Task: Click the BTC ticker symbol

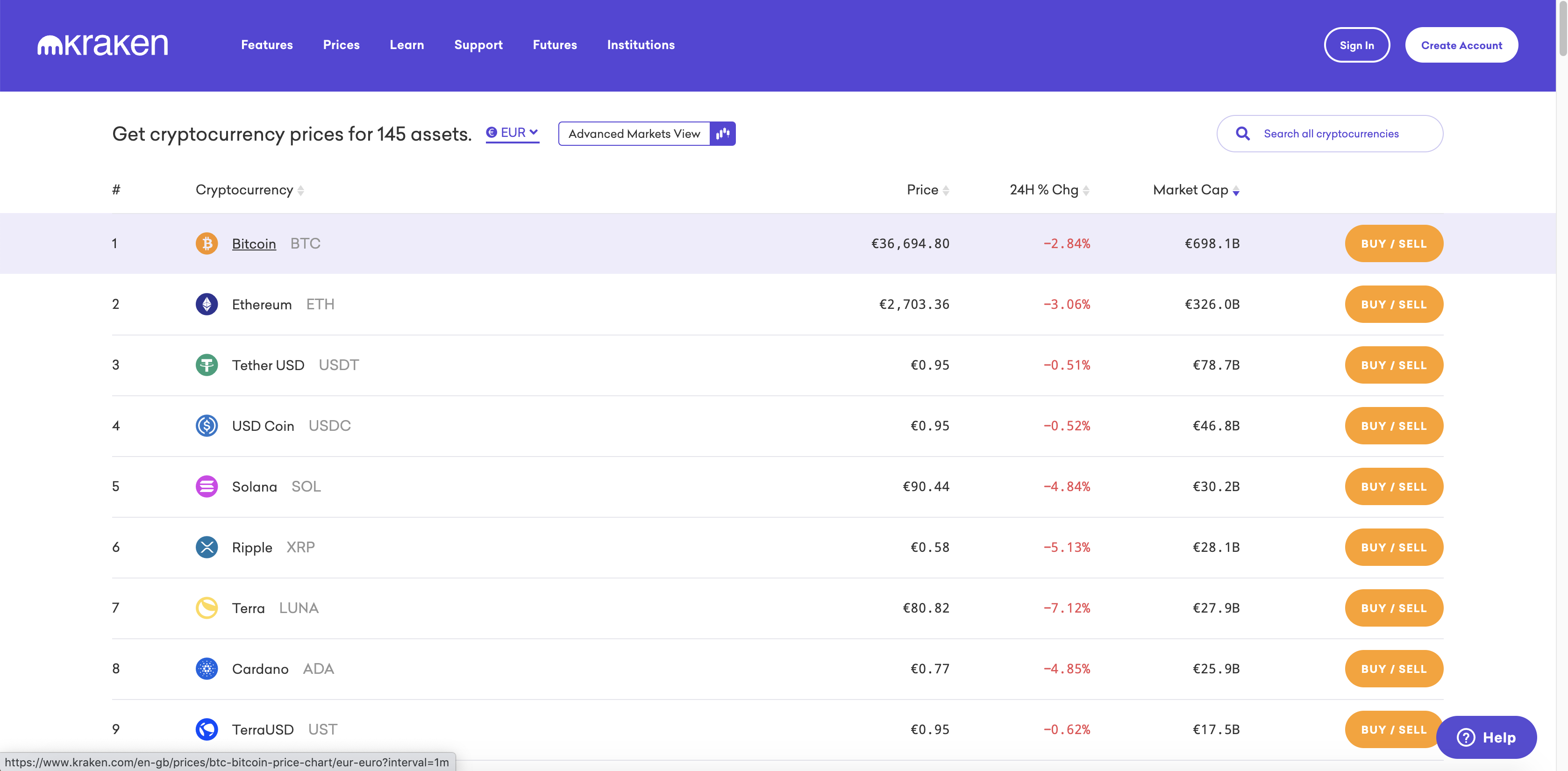Action: tap(305, 243)
